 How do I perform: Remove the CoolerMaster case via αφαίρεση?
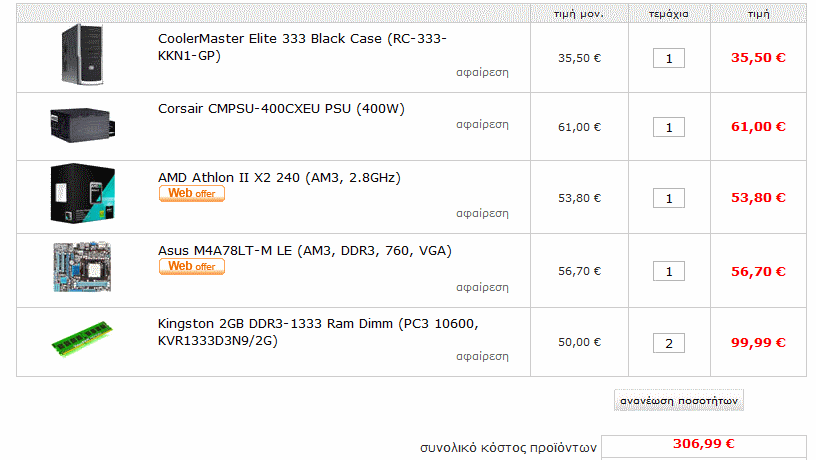pos(482,72)
